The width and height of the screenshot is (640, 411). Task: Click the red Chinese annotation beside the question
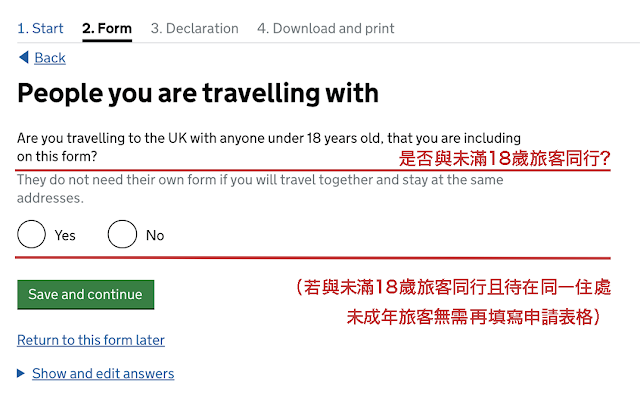coord(504,158)
